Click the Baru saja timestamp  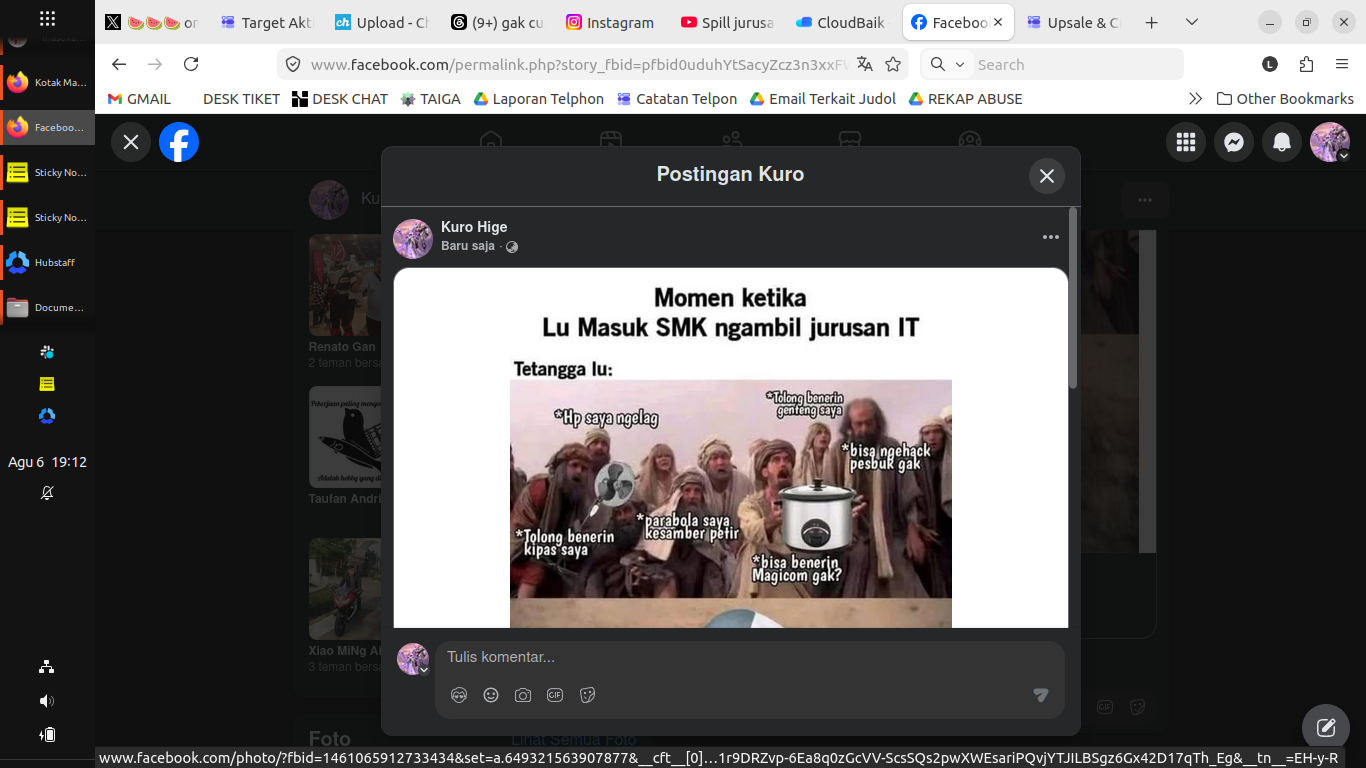(x=468, y=246)
